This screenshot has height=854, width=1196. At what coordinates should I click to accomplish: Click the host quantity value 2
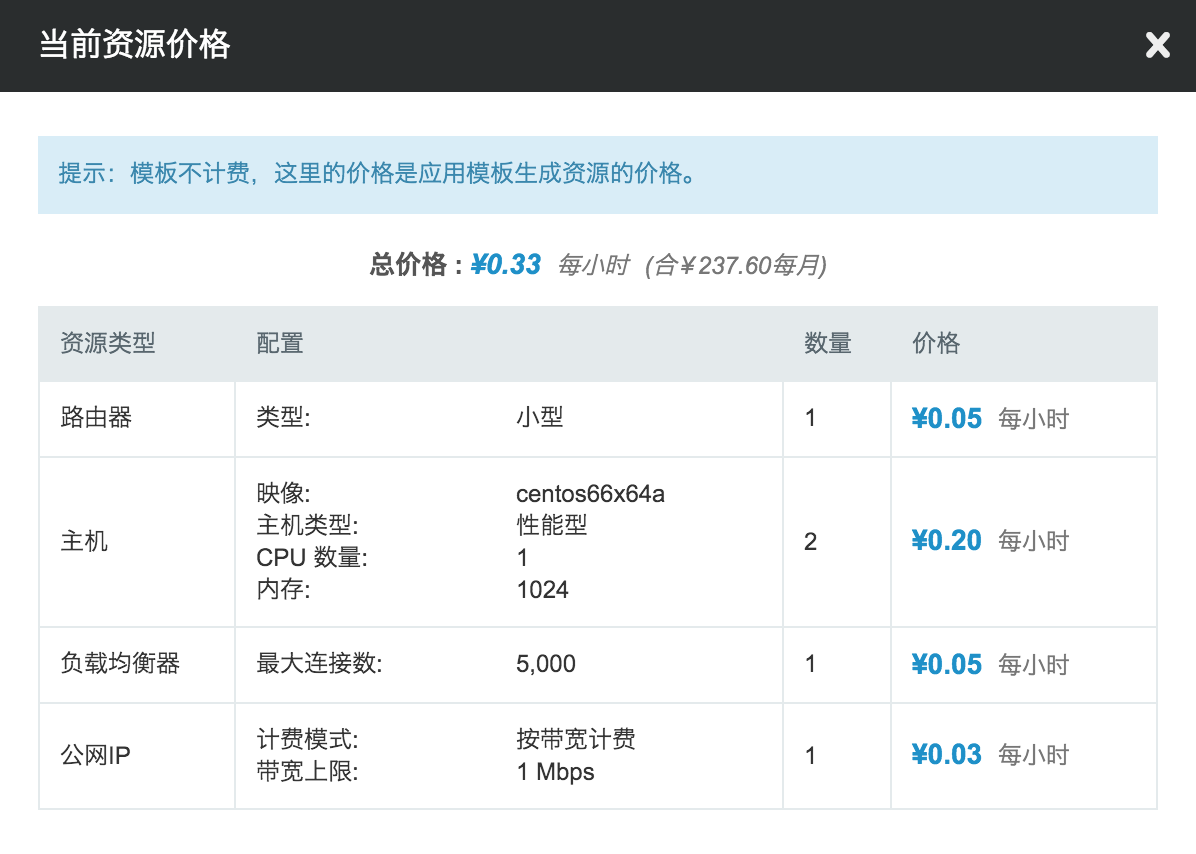811,542
